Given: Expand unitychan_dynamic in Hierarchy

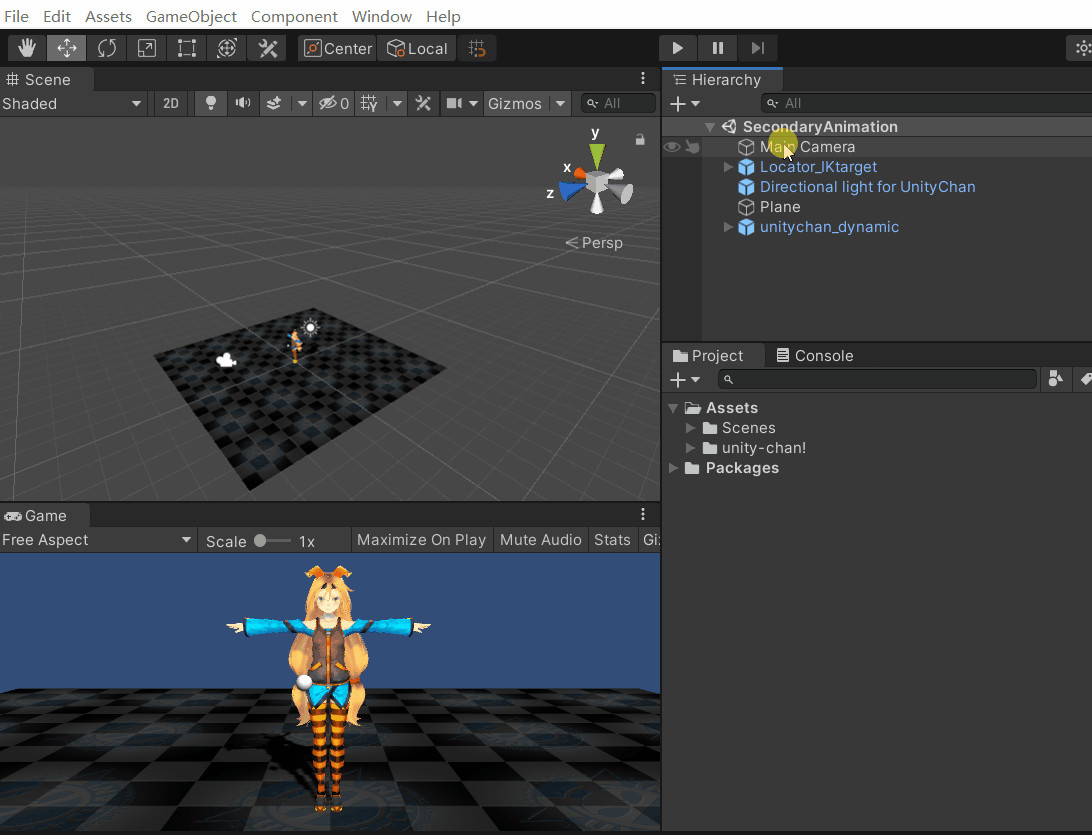Looking at the screenshot, I should click(728, 227).
